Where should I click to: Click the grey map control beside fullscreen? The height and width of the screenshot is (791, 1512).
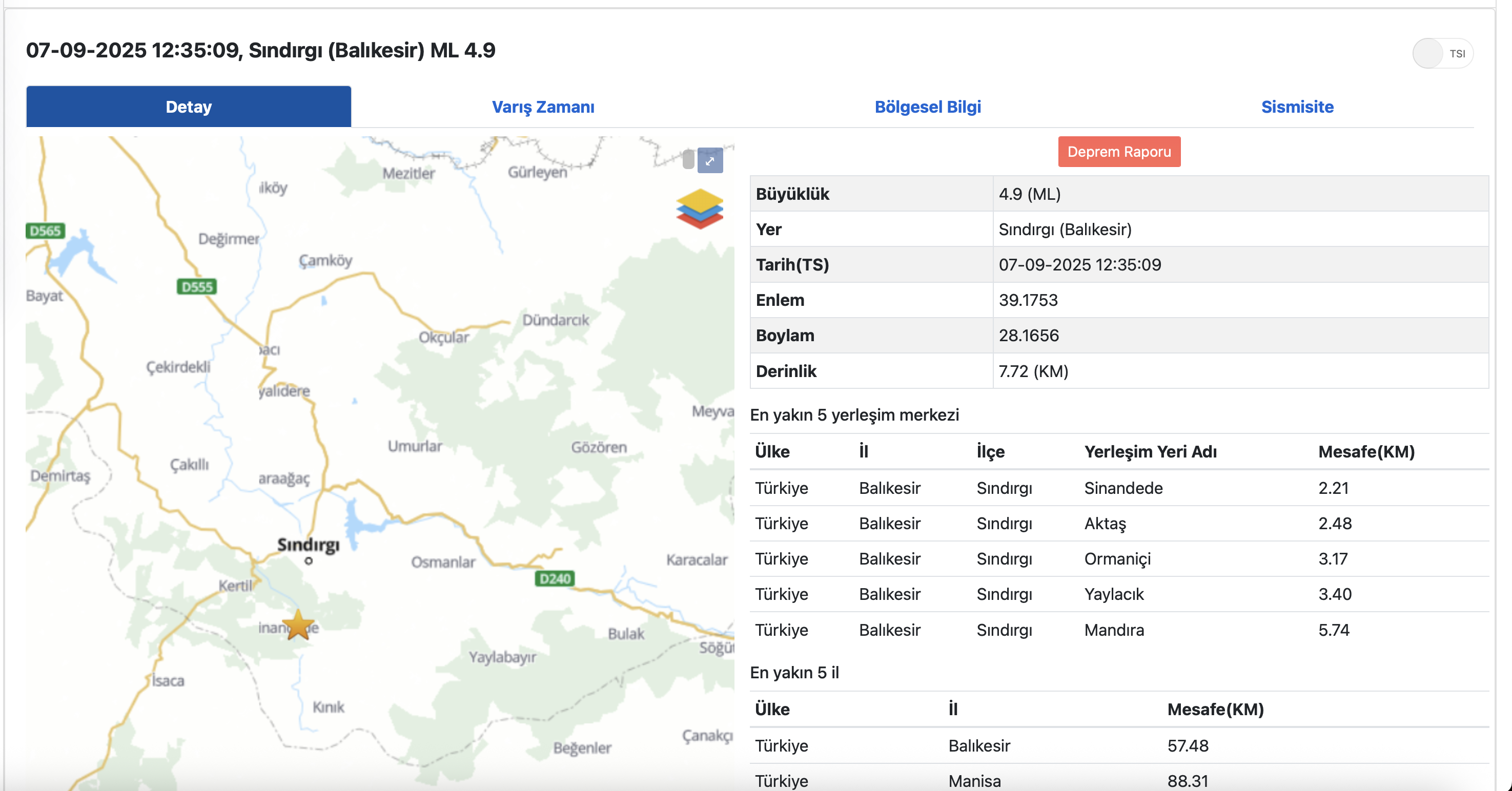click(688, 159)
